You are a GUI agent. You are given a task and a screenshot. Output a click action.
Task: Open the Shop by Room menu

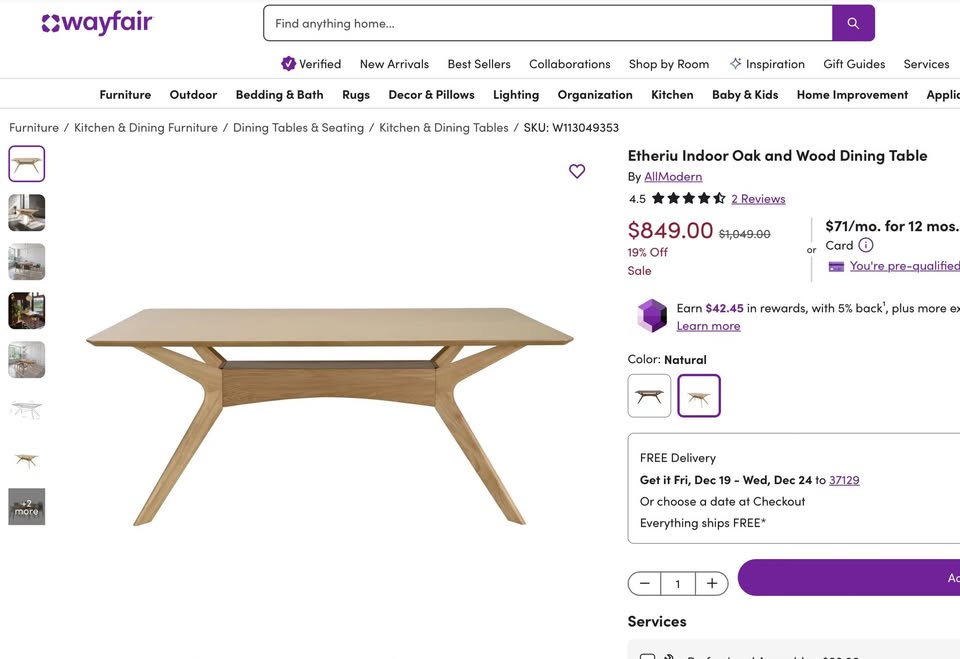click(668, 63)
